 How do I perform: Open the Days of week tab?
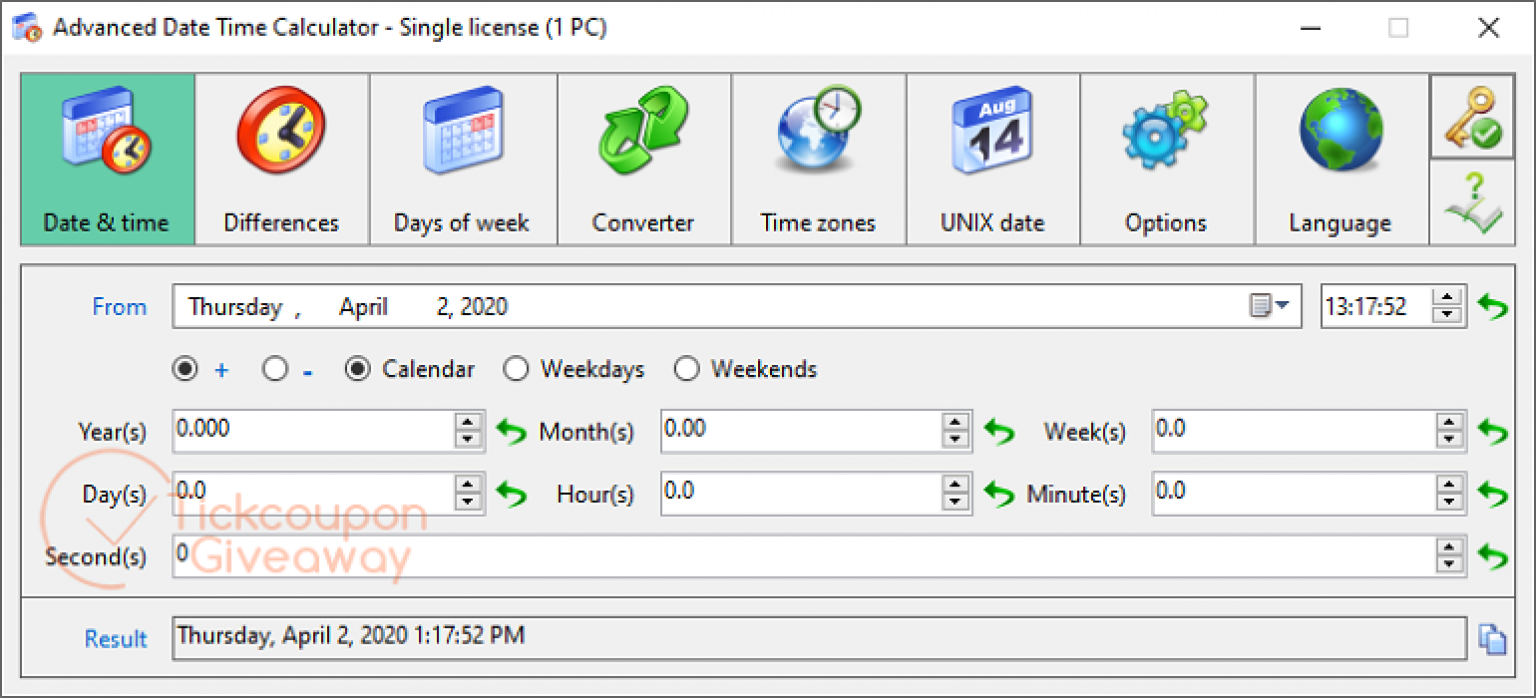[x=462, y=158]
